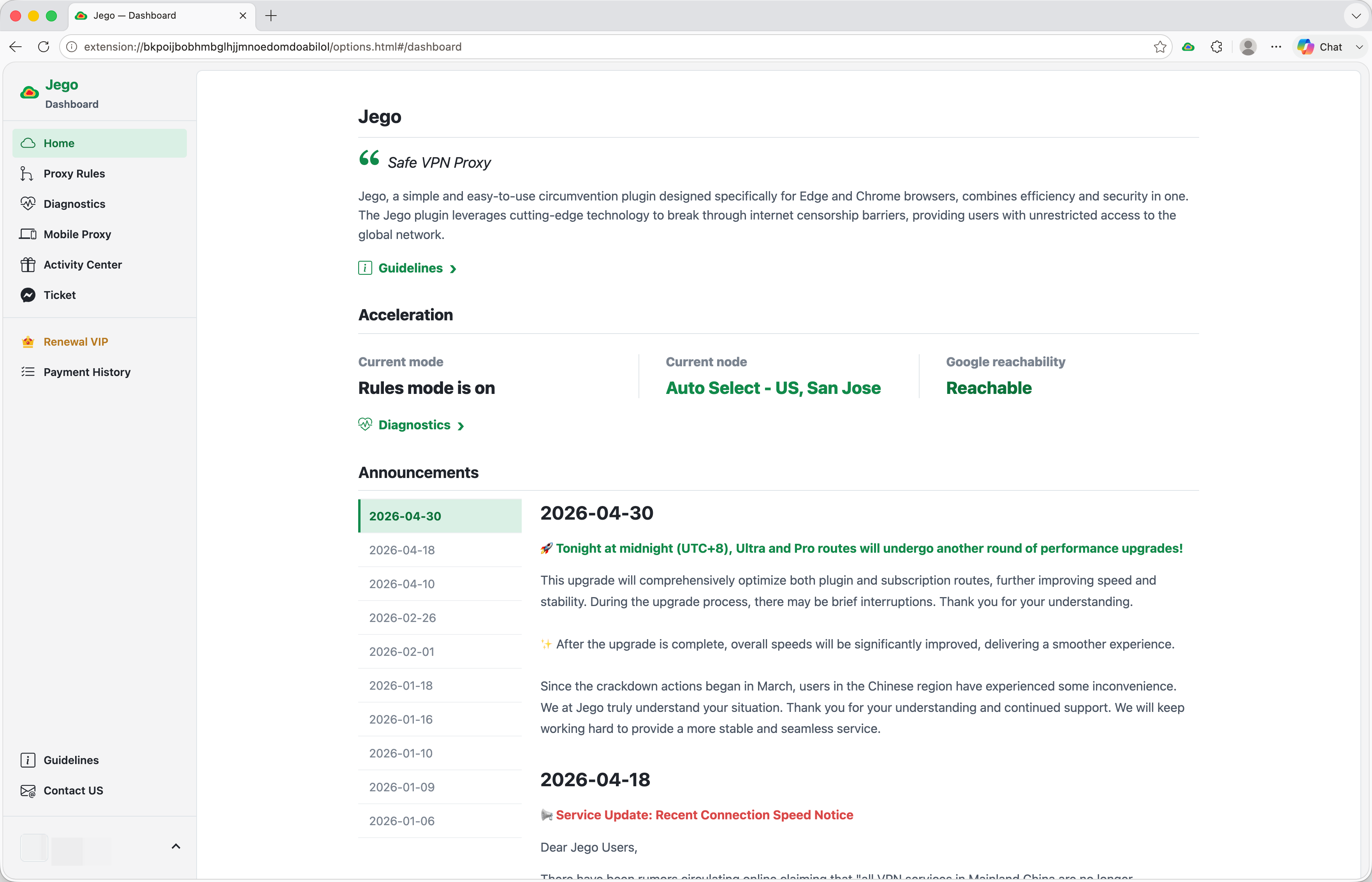
Task: Click the green quotation mark icon
Action: click(369, 158)
